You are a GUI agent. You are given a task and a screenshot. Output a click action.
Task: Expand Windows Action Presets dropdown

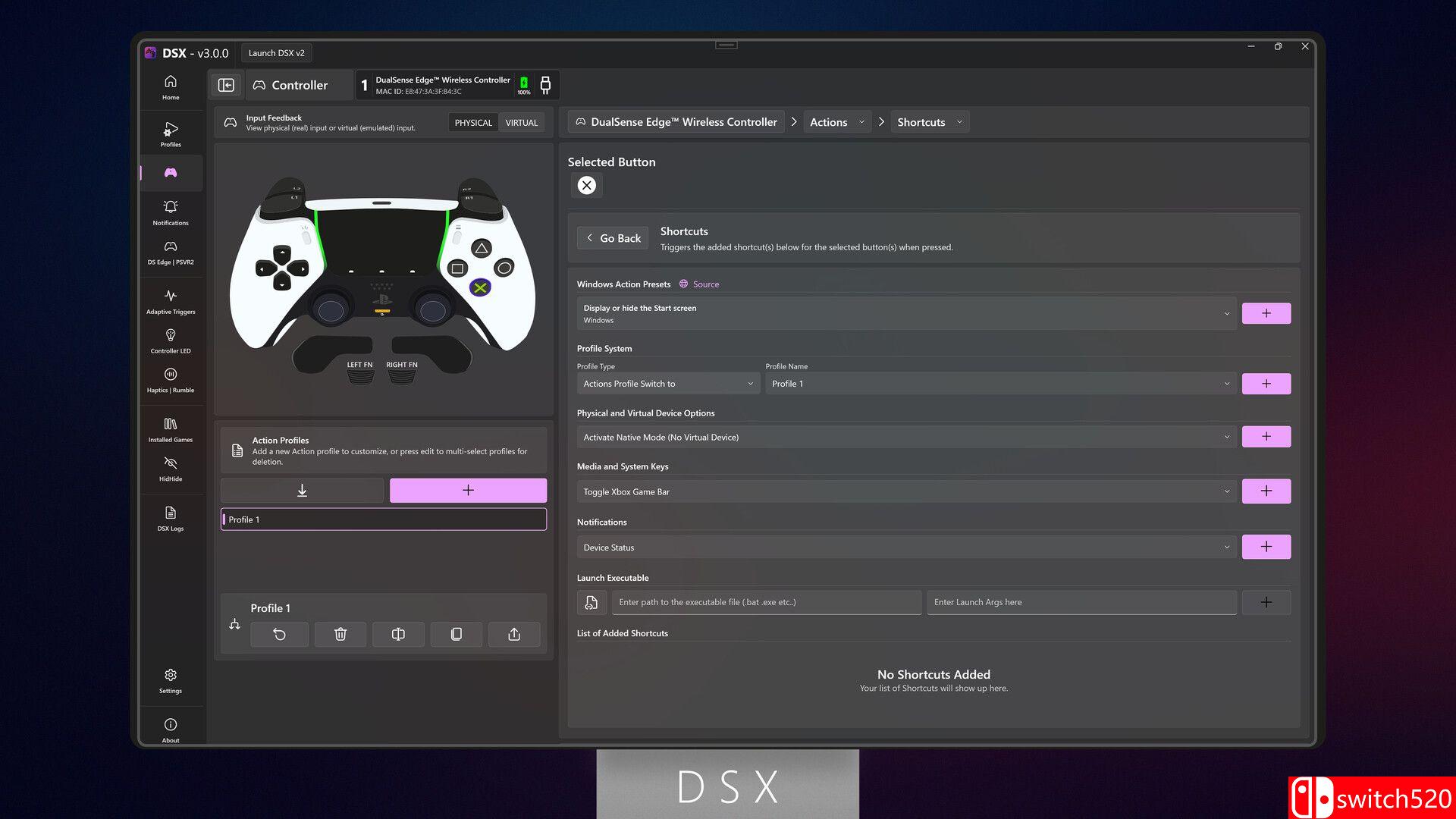(x=907, y=314)
